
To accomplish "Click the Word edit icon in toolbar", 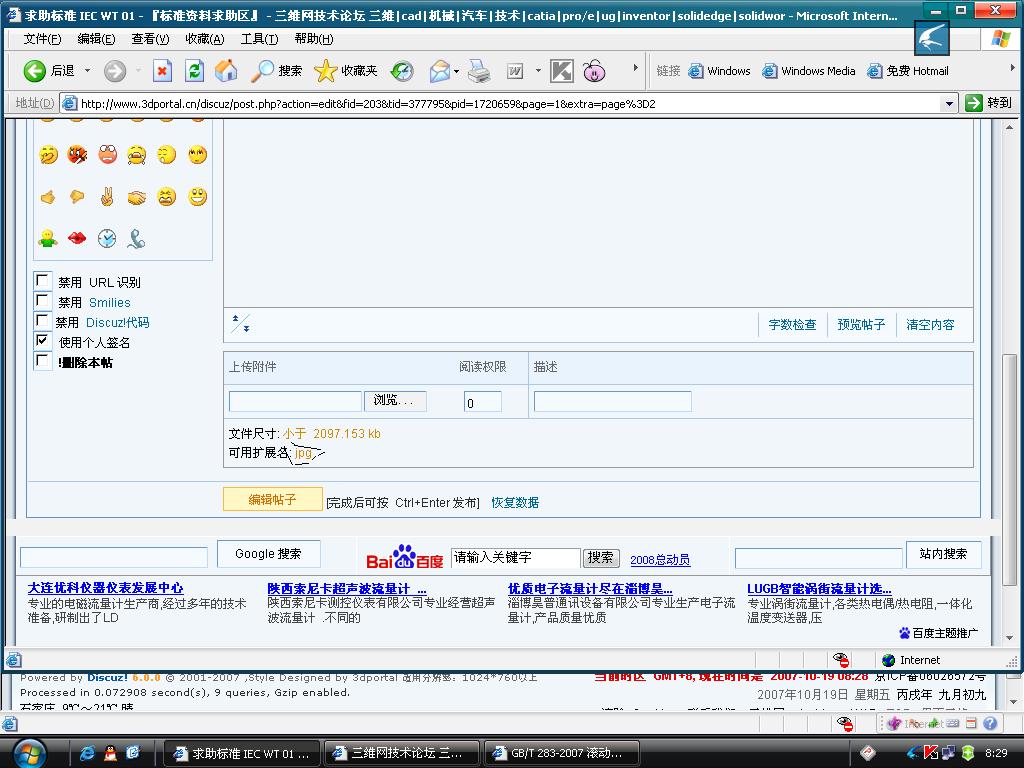I will click(515, 71).
